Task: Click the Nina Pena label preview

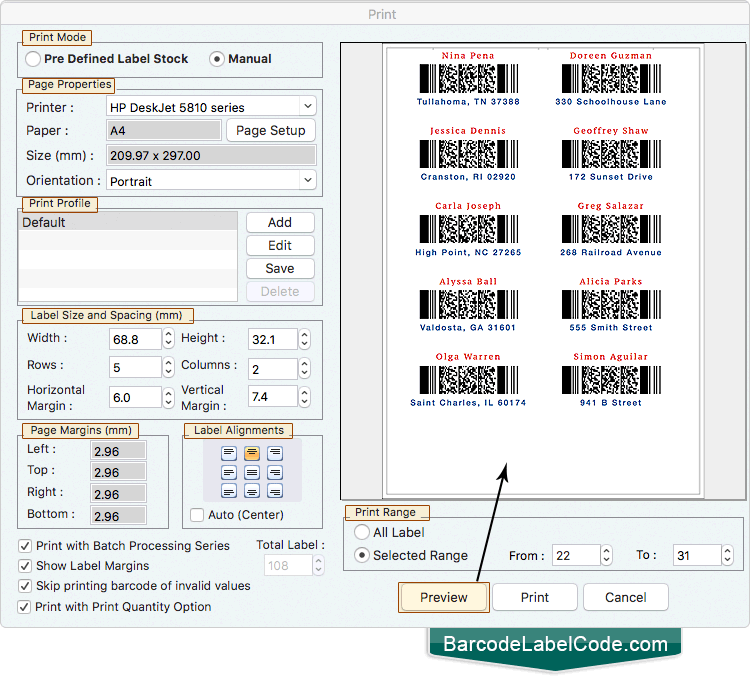Action: point(468,78)
